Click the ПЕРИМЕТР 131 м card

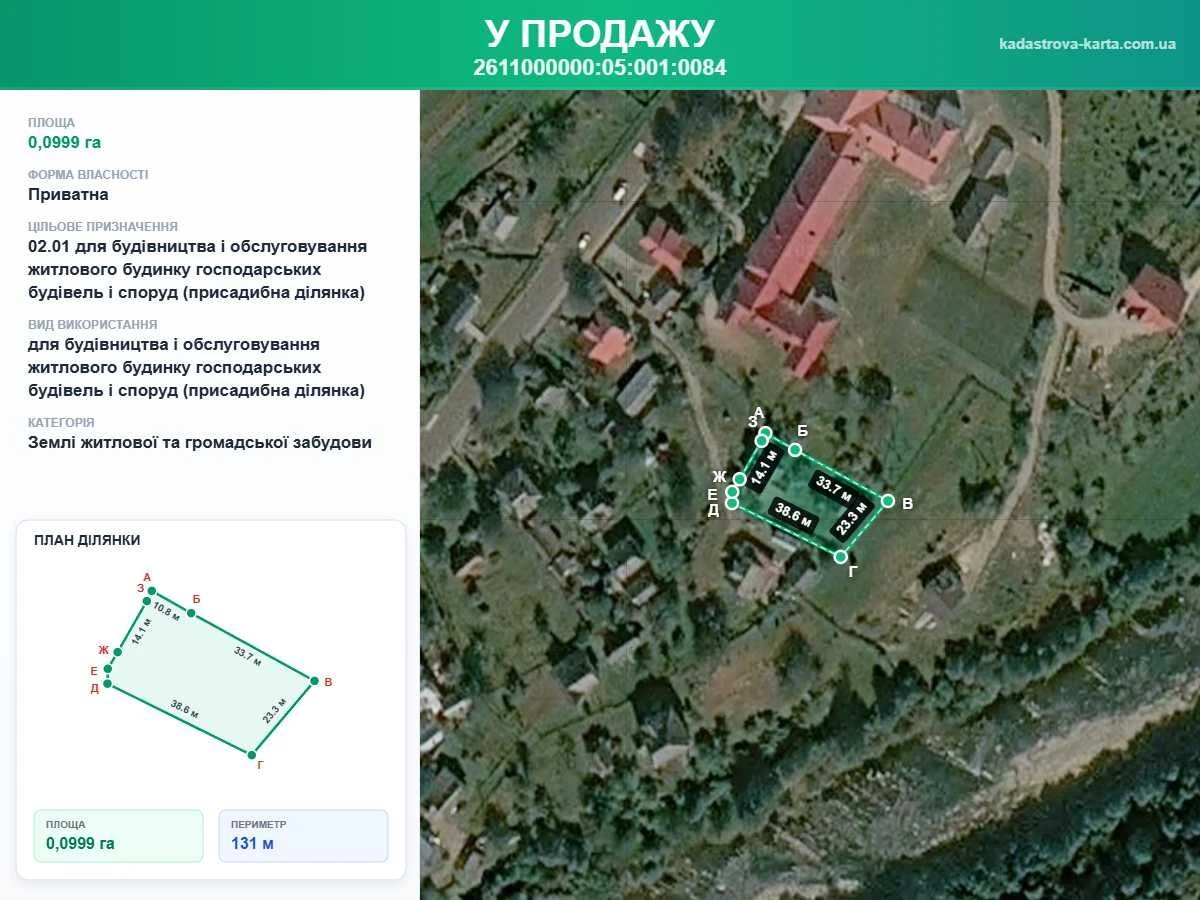[303, 835]
